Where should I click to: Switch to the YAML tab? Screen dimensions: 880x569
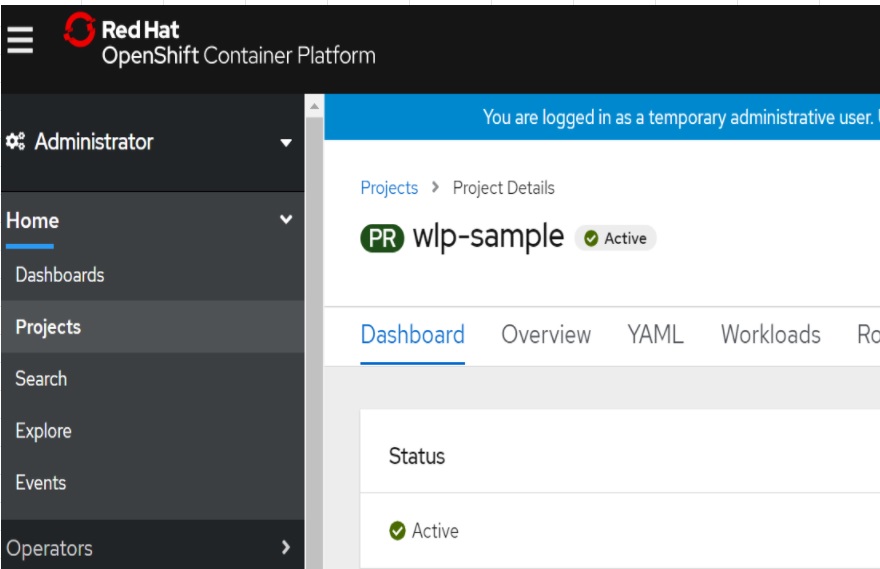(x=655, y=334)
